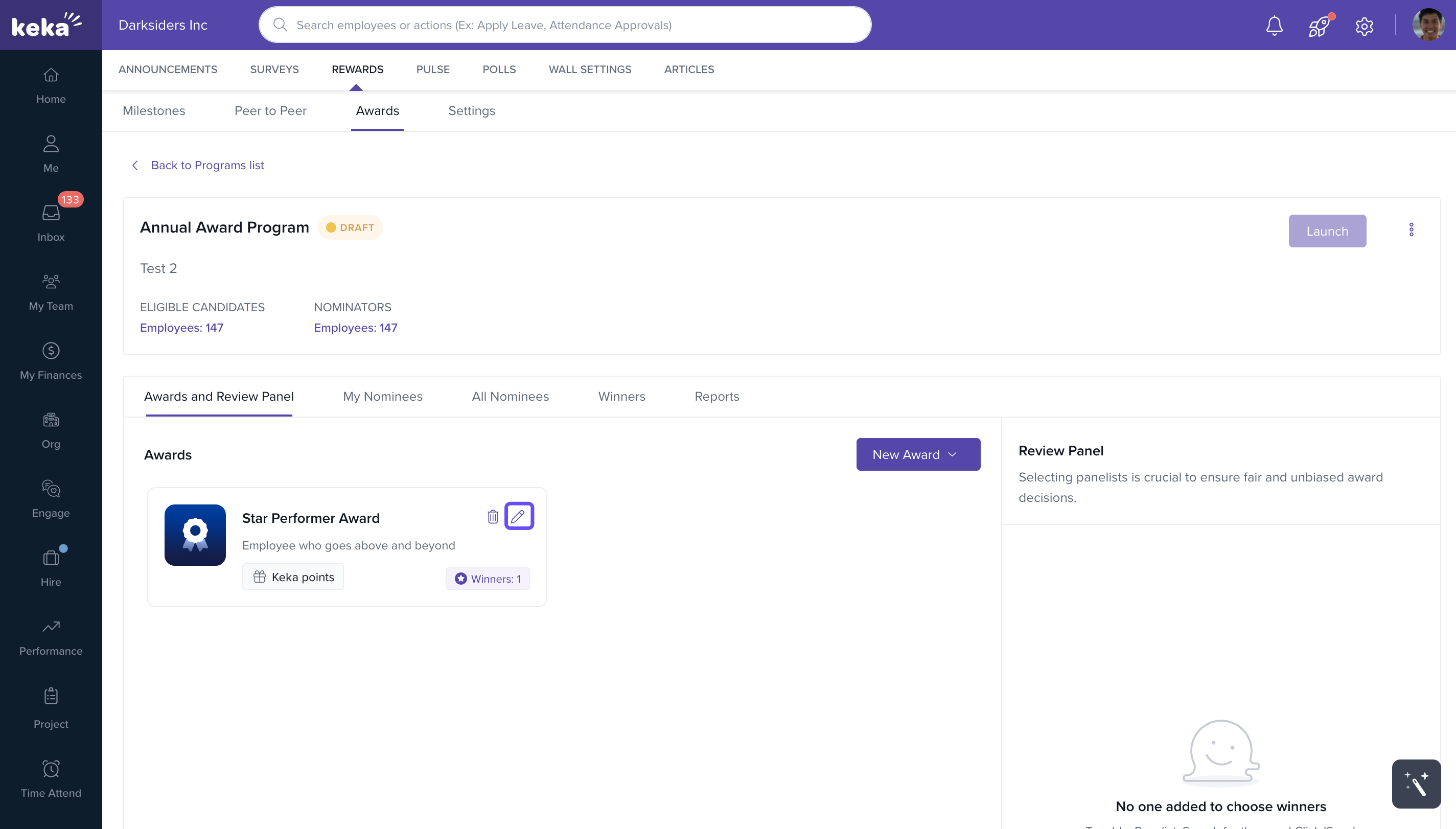Screen dimensions: 1456x829
Task: Delete the Star Performer Award
Action: (492, 516)
